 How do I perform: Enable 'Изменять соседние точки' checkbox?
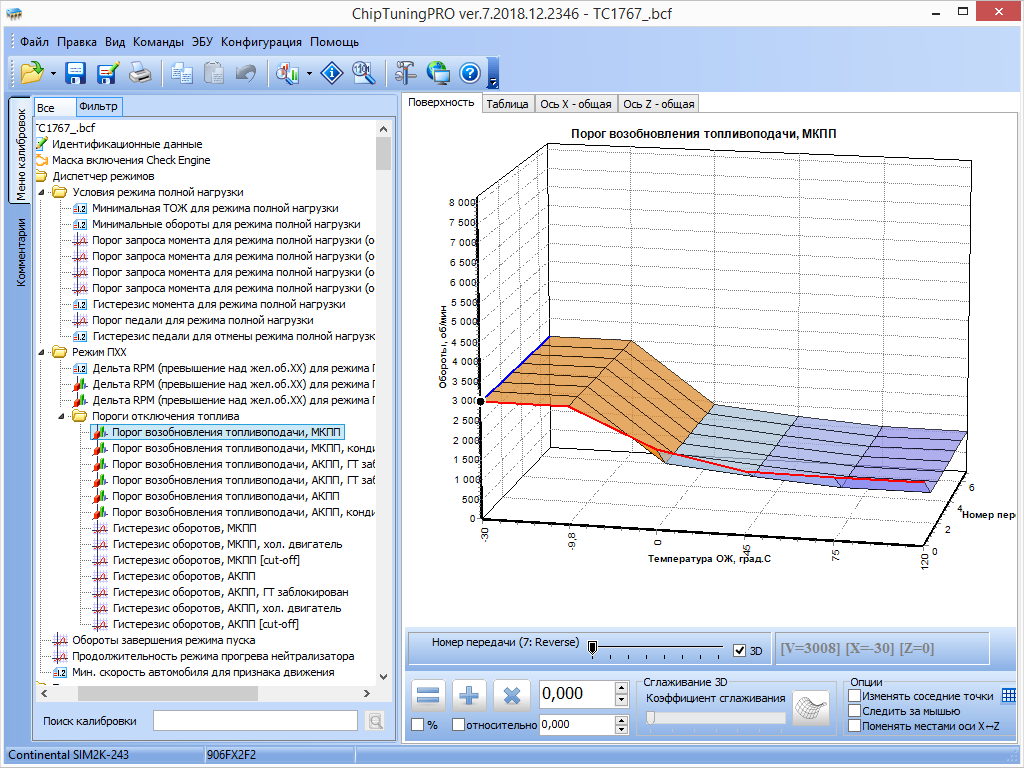[x=854, y=696]
